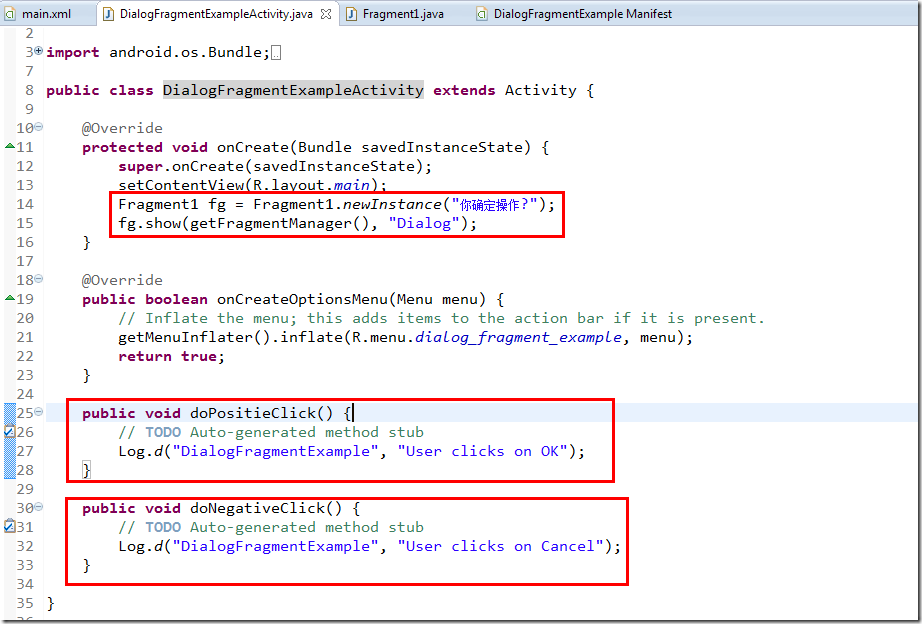Click the doNegativeClick method name

[257, 508]
